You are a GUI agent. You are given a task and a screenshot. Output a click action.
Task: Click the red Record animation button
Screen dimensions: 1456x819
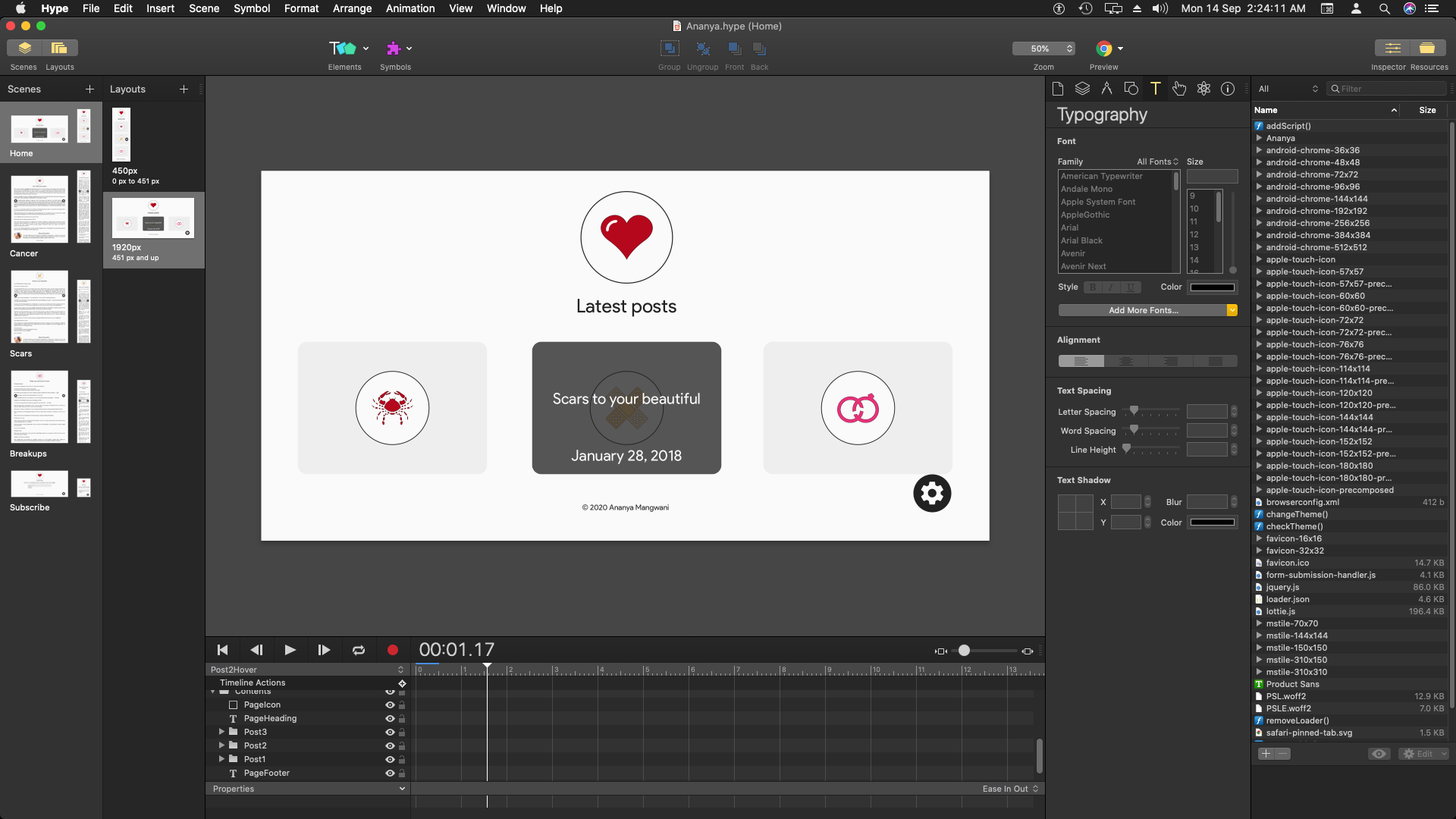point(392,650)
